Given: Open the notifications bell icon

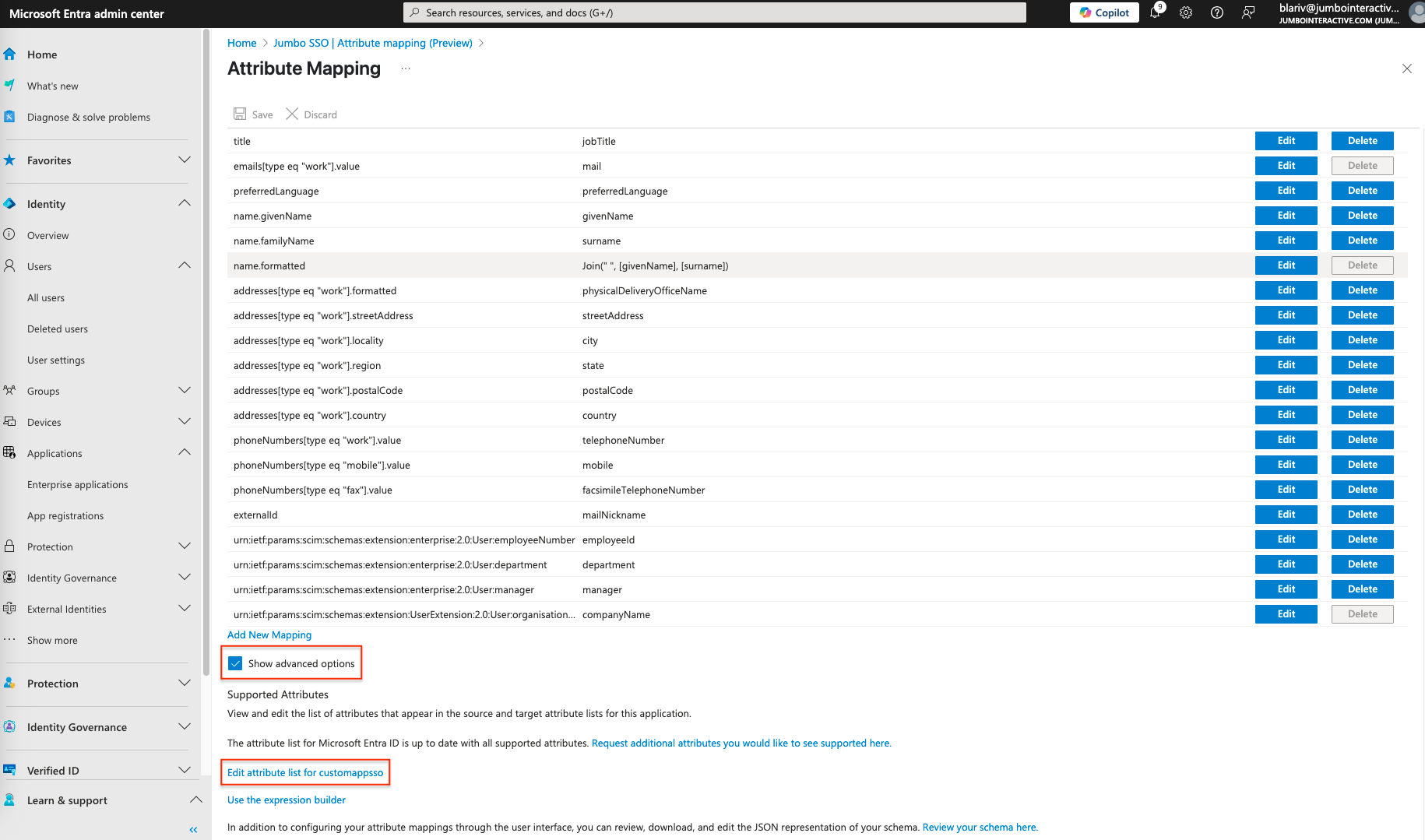Looking at the screenshot, I should pyautogui.click(x=1155, y=12).
